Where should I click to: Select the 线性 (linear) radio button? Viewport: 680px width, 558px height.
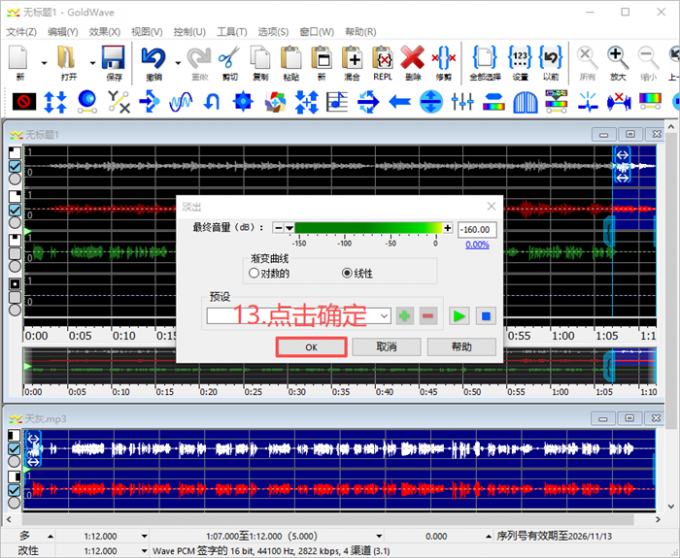click(x=347, y=273)
